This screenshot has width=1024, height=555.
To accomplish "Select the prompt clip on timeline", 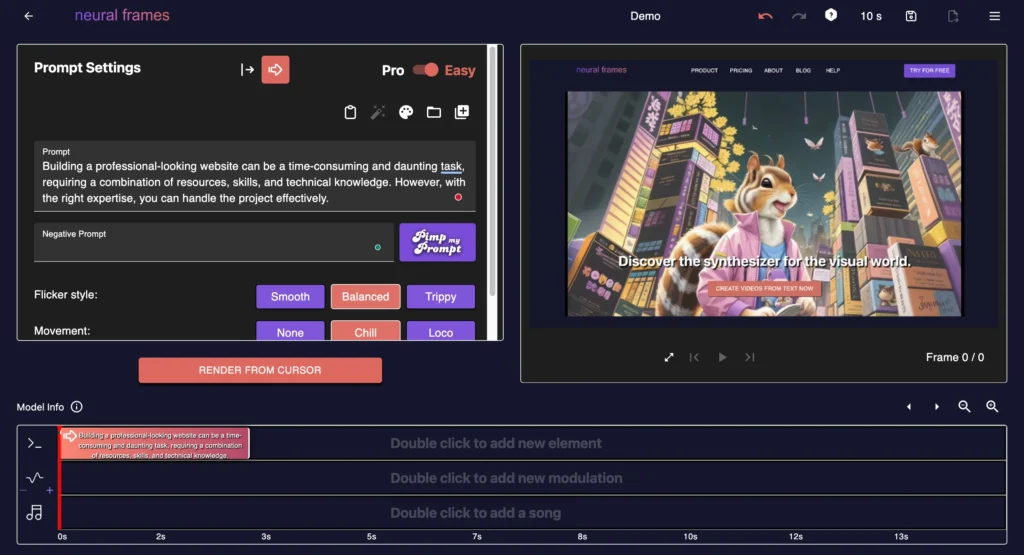I will (154, 443).
